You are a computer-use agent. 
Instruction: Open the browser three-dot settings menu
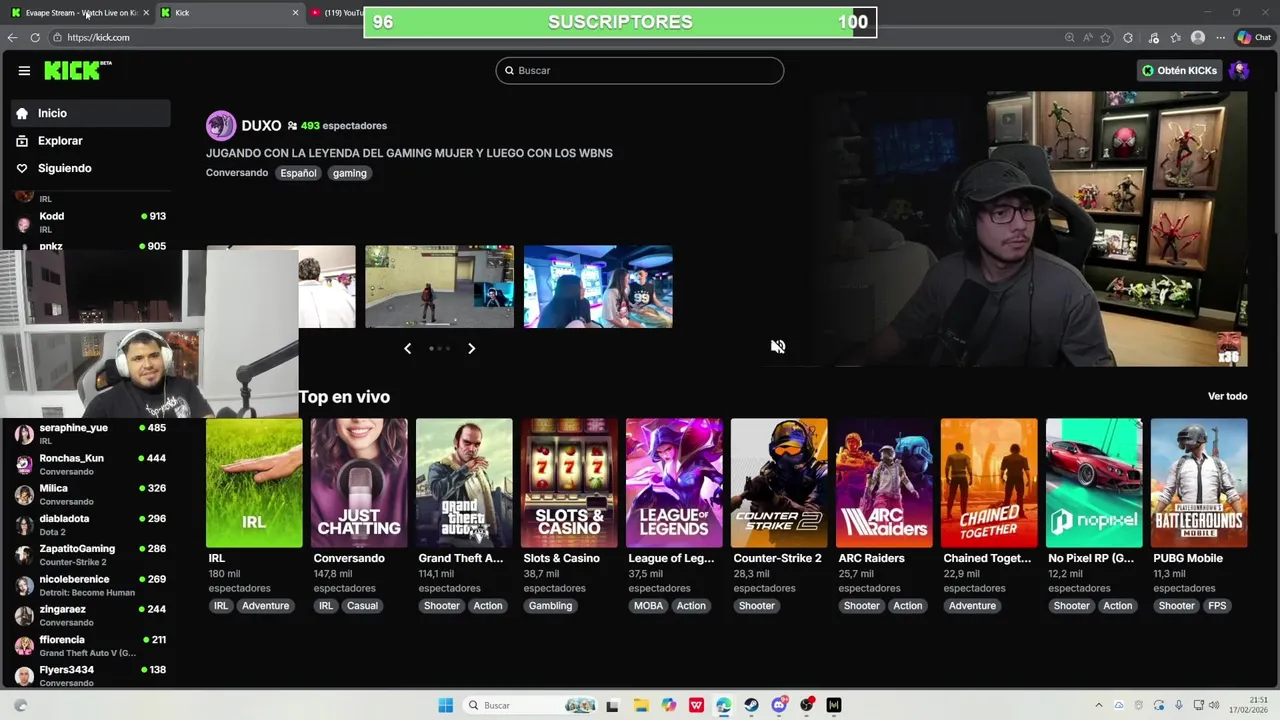point(1220,37)
